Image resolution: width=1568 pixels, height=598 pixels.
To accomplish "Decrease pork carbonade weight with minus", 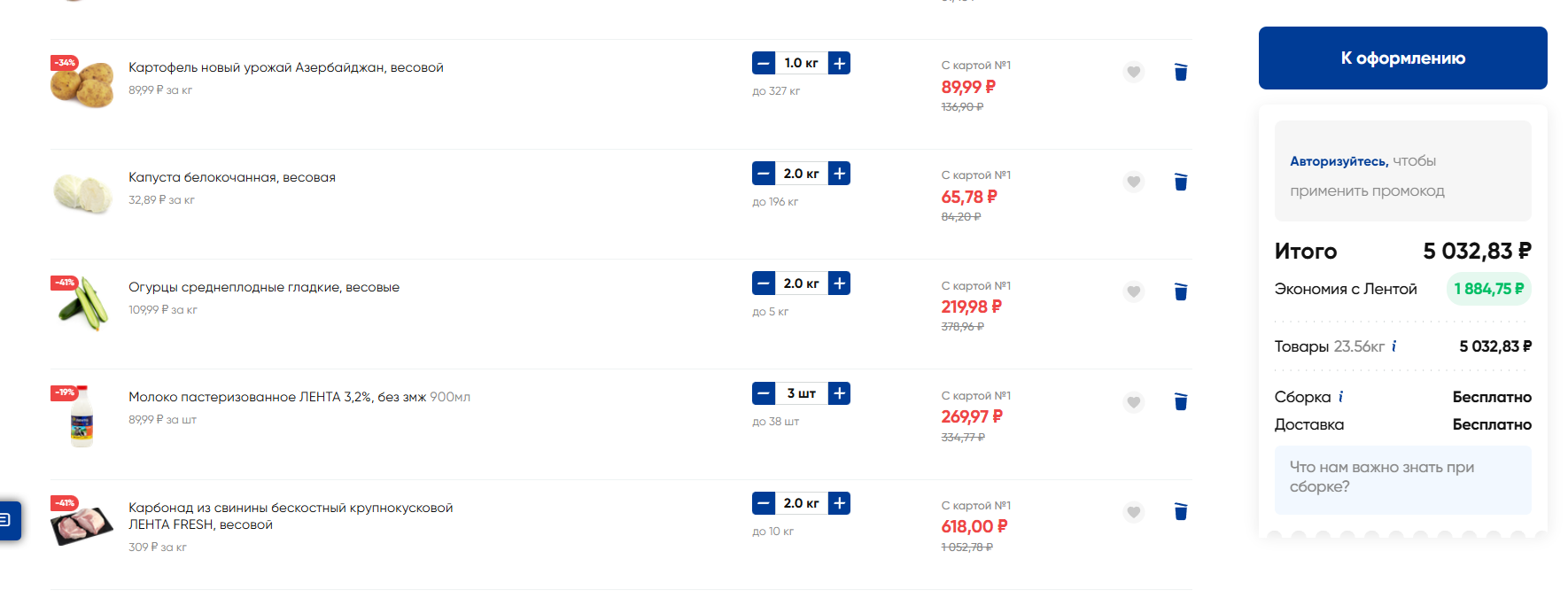I will (x=763, y=503).
